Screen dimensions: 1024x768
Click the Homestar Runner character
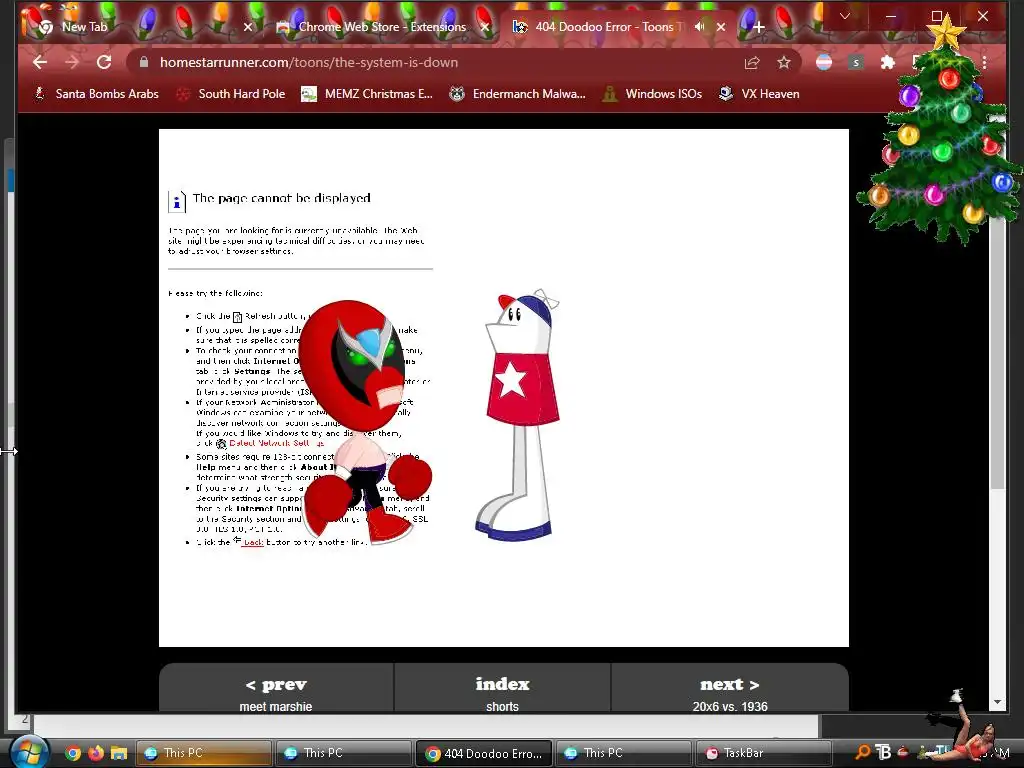tap(519, 415)
